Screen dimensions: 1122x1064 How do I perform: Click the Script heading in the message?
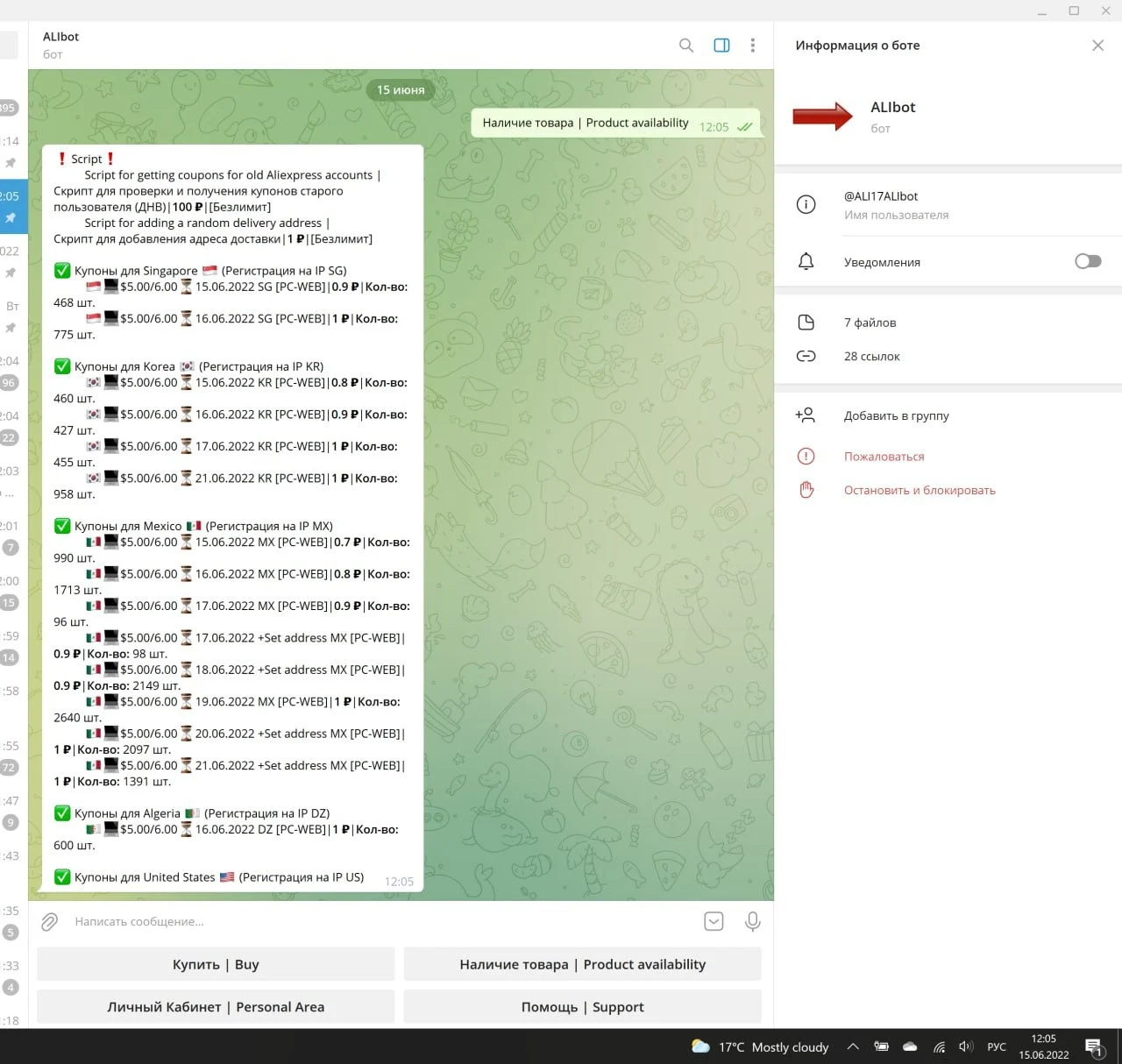(86, 159)
